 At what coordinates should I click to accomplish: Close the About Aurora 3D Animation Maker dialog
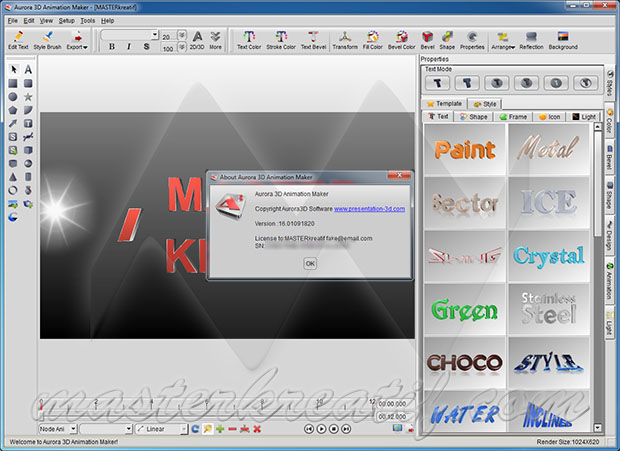400,175
